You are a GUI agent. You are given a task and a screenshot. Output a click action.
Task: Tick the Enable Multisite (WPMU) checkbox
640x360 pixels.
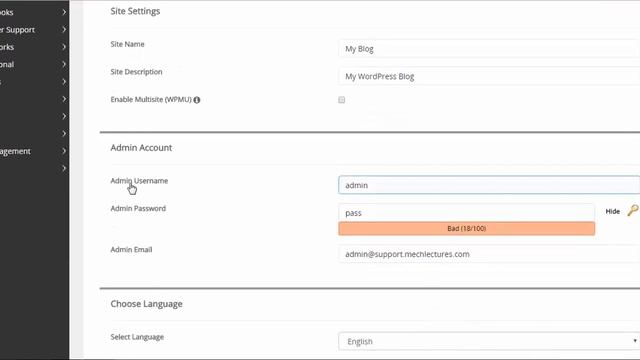click(x=342, y=100)
